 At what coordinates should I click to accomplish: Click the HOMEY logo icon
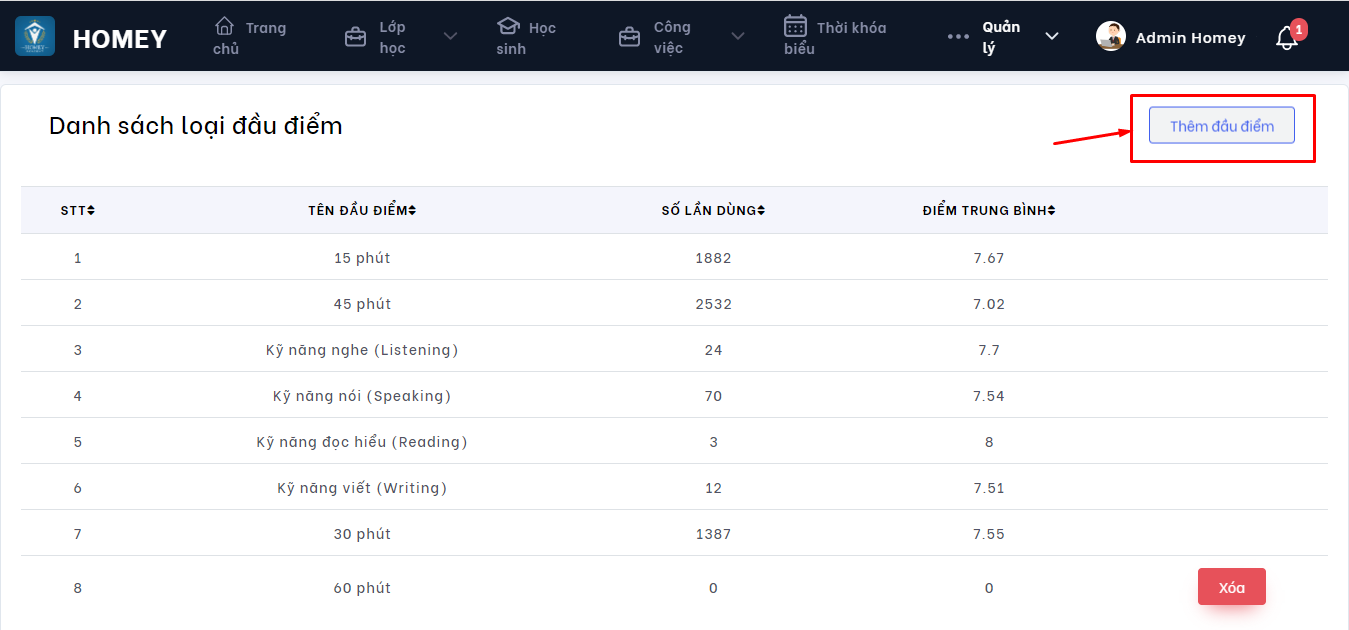[35, 36]
